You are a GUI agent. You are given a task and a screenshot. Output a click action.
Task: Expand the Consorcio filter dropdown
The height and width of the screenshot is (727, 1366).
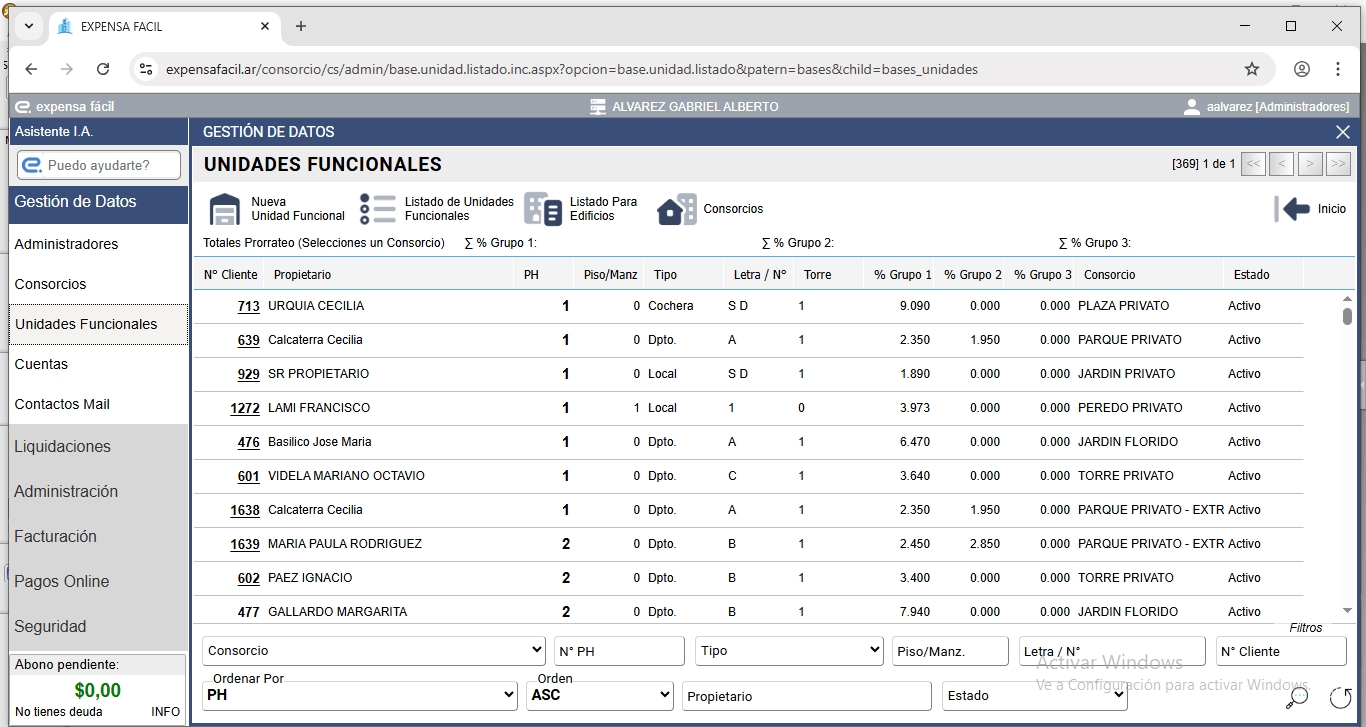(374, 651)
